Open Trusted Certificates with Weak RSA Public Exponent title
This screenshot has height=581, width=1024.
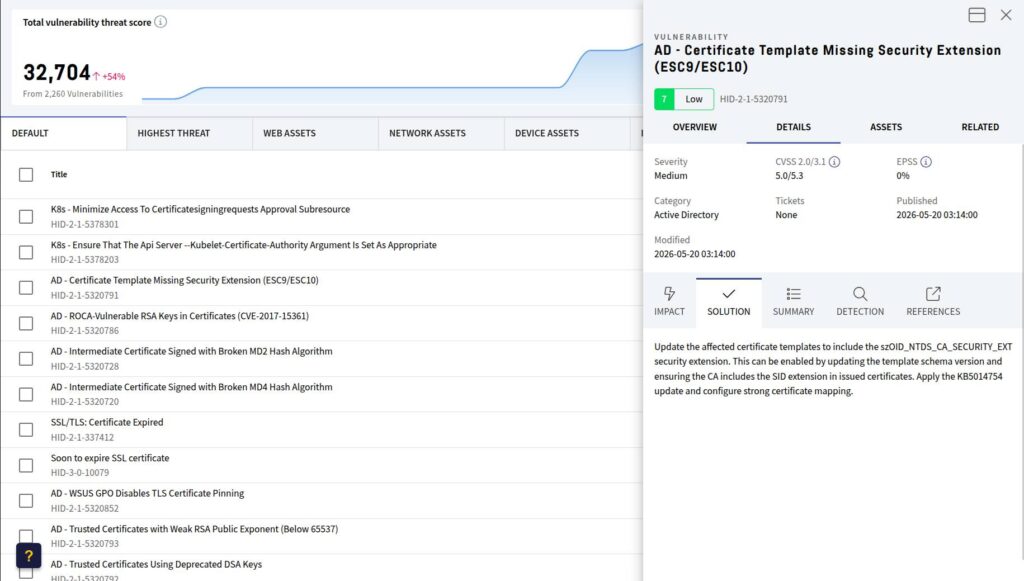click(x=195, y=529)
